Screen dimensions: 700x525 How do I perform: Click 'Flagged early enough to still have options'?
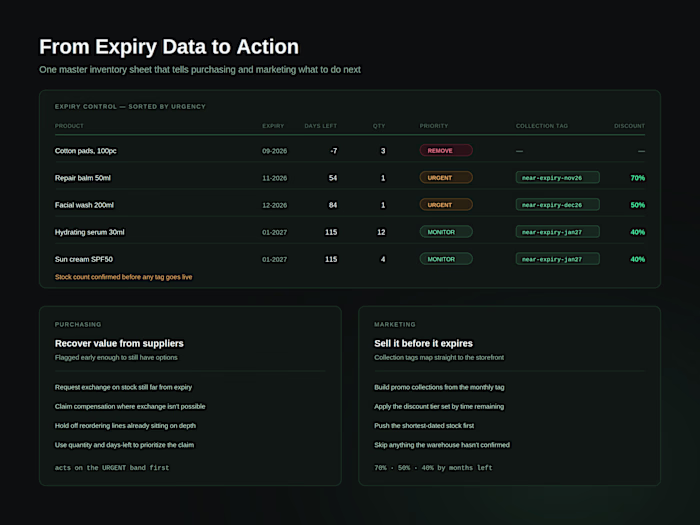point(116,358)
